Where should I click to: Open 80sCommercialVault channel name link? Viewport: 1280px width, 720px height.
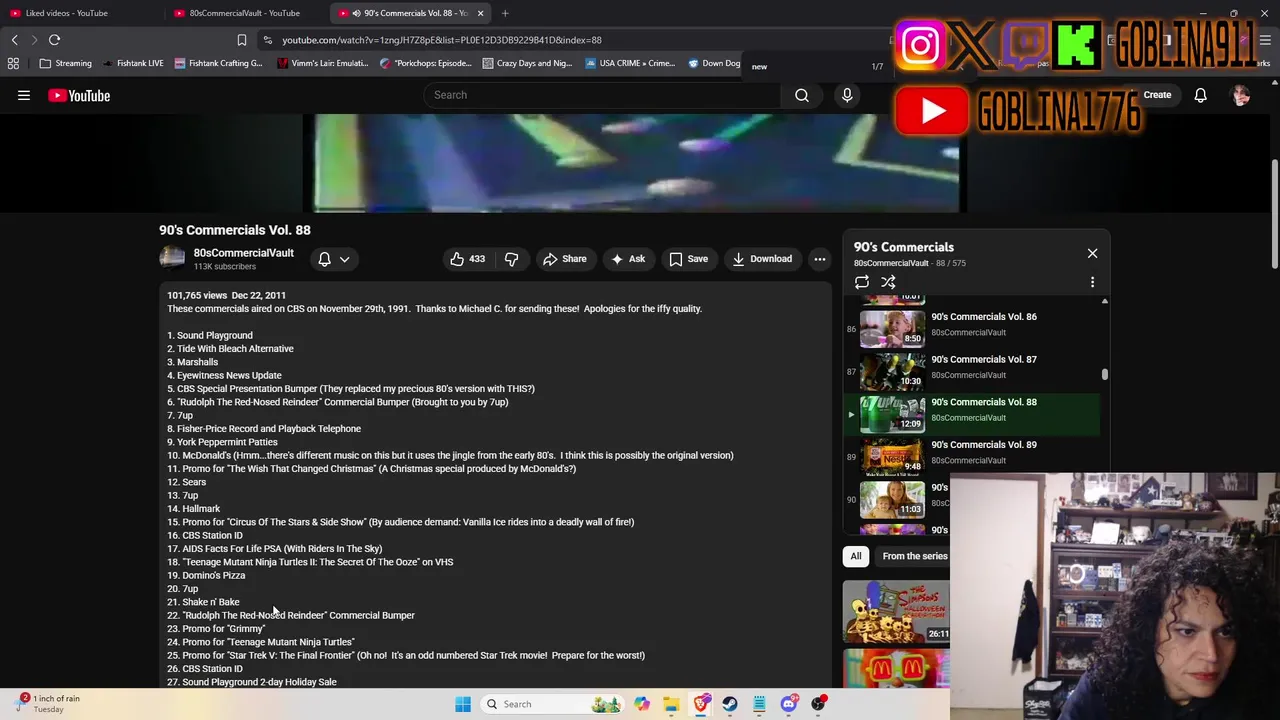pos(243,253)
